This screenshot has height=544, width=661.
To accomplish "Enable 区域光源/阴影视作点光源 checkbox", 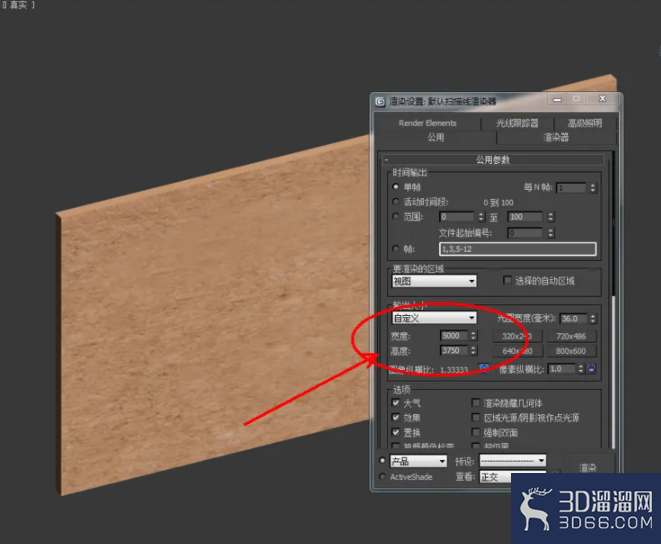I will (476, 417).
